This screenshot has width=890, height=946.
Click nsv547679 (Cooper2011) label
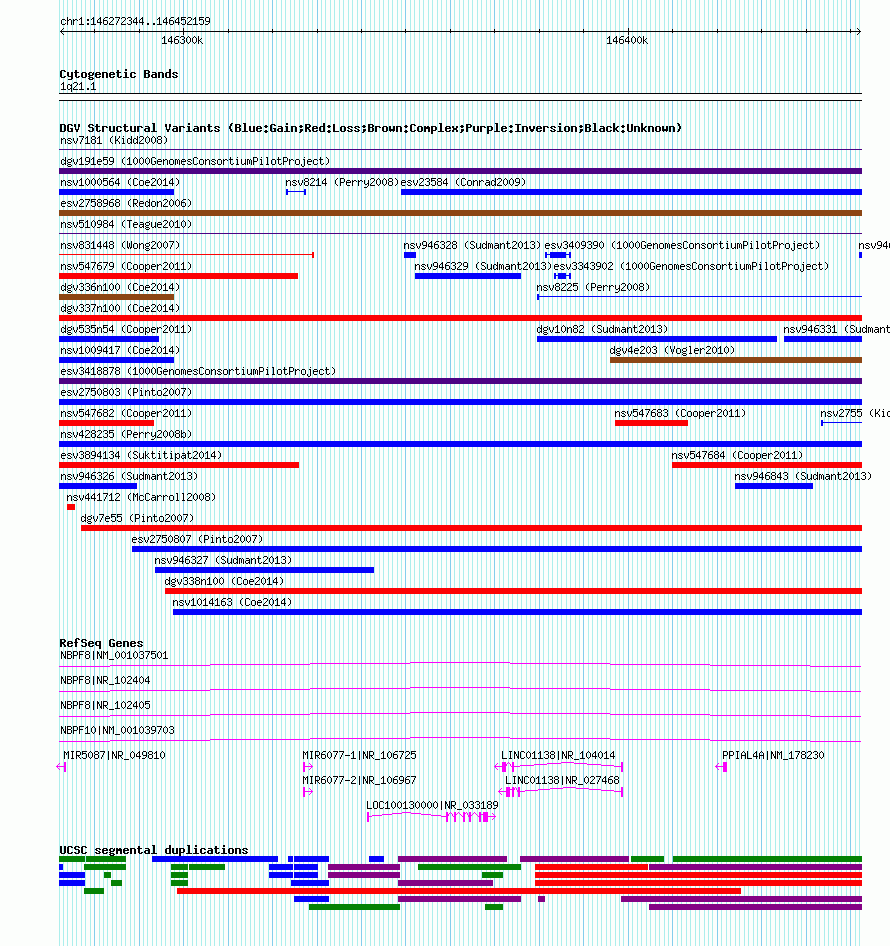click(x=126, y=267)
